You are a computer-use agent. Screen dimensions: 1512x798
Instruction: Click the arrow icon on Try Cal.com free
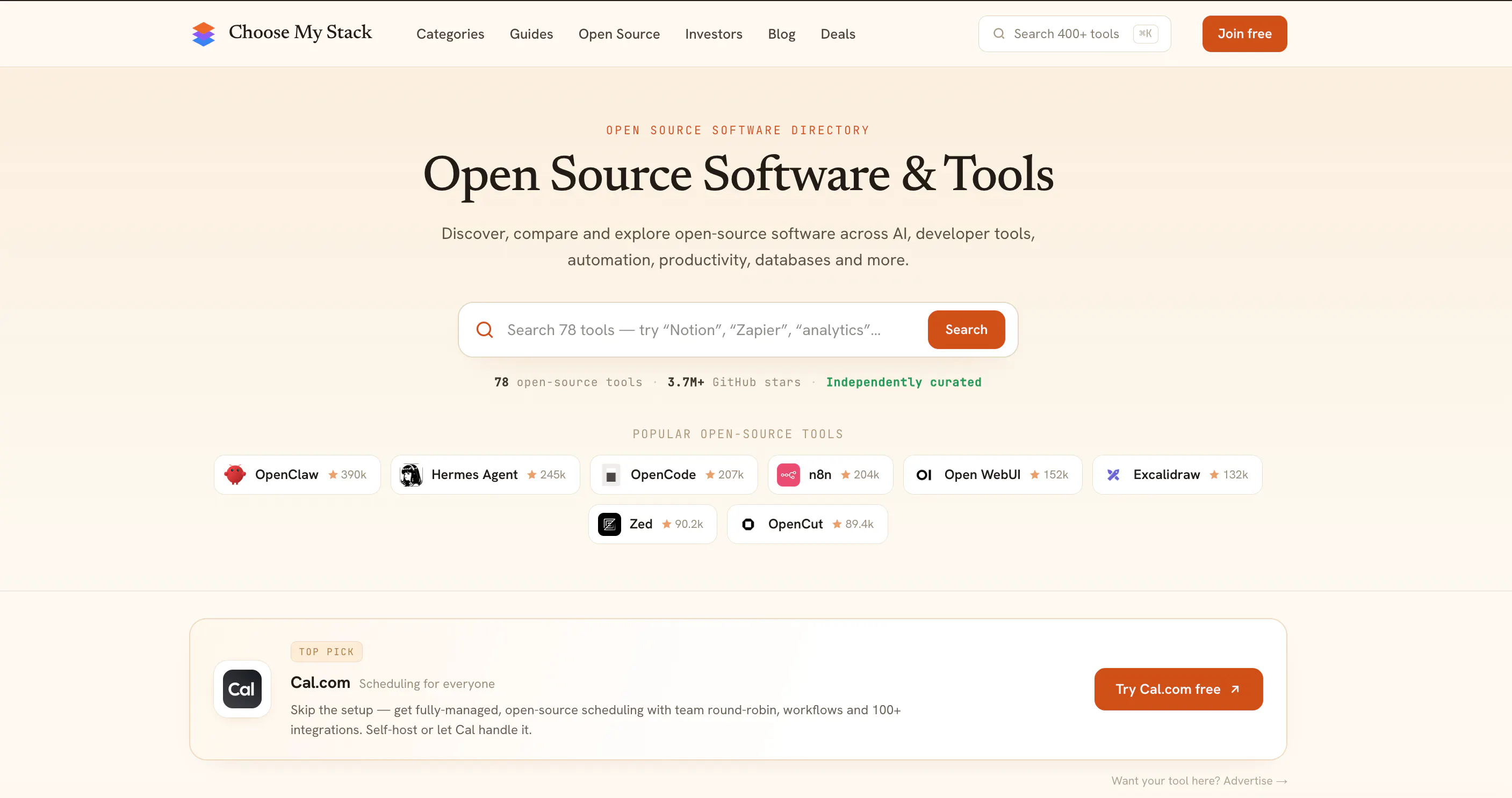point(1235,689)
